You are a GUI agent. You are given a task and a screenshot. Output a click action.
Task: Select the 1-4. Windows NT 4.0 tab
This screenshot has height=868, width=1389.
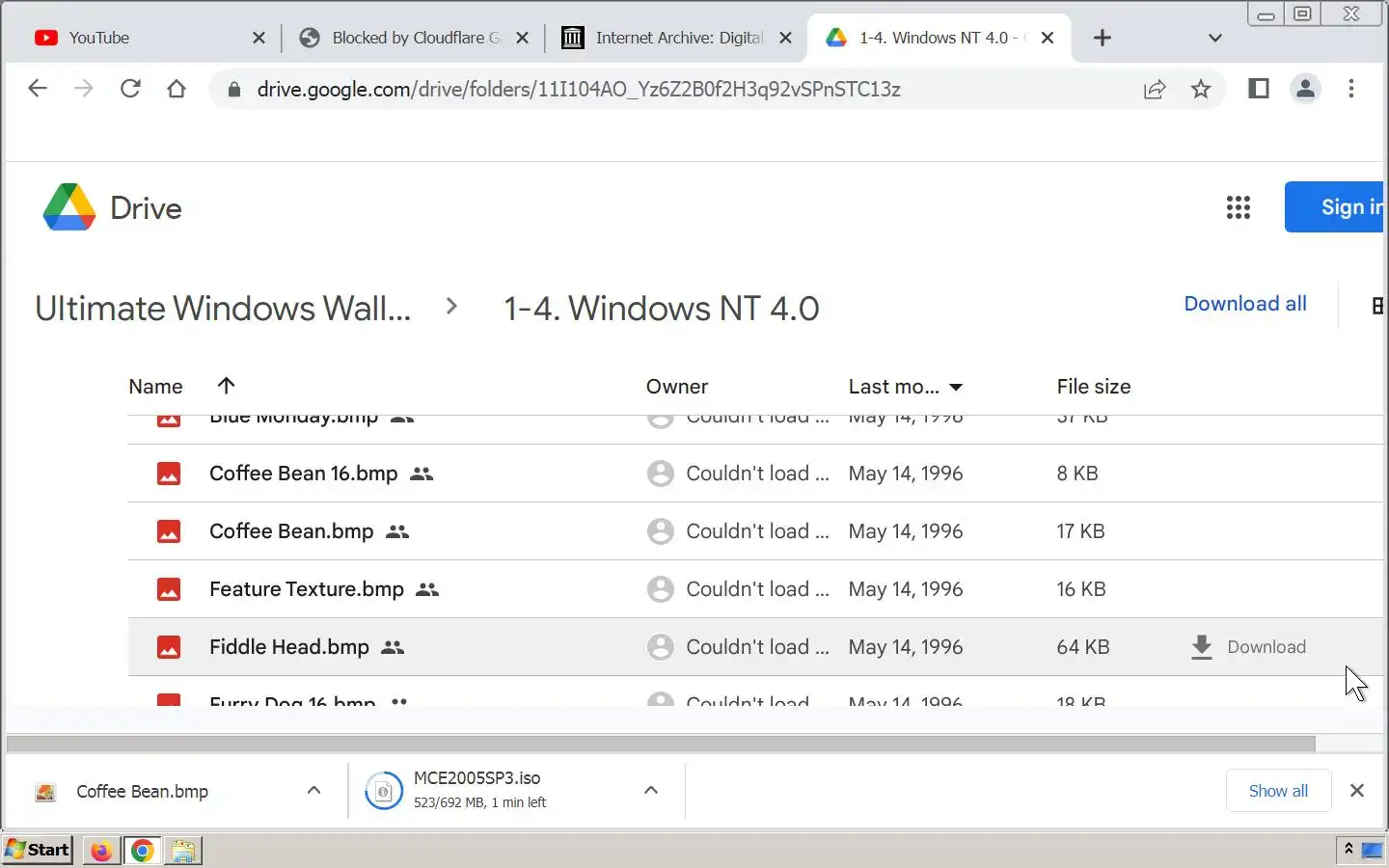939,38
